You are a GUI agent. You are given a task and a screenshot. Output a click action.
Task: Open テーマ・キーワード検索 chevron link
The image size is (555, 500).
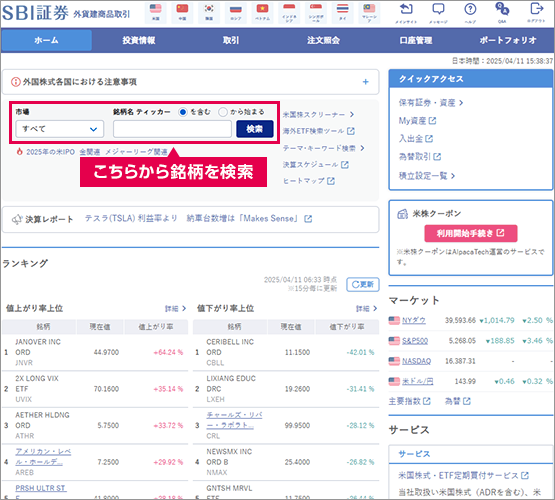(324, 148)
